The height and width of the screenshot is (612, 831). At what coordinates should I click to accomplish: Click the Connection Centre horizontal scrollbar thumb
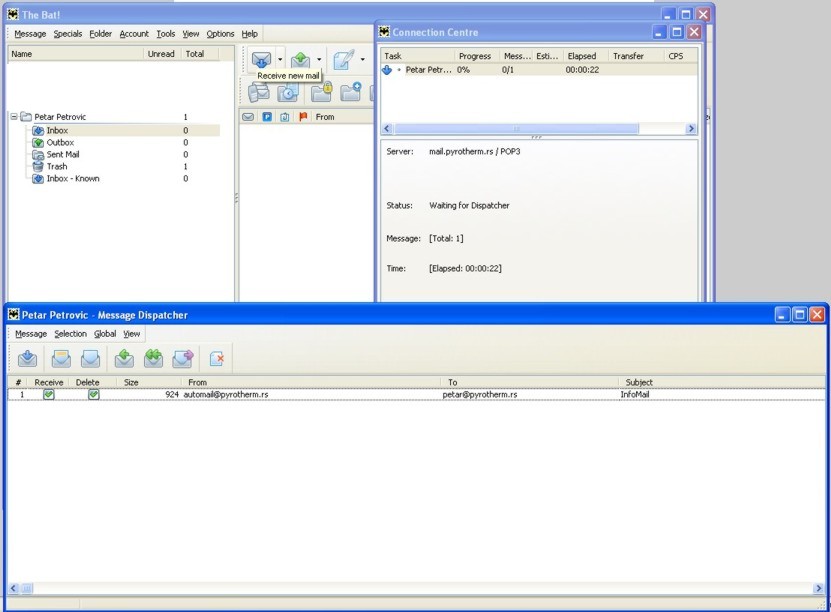tap(516, 128)
